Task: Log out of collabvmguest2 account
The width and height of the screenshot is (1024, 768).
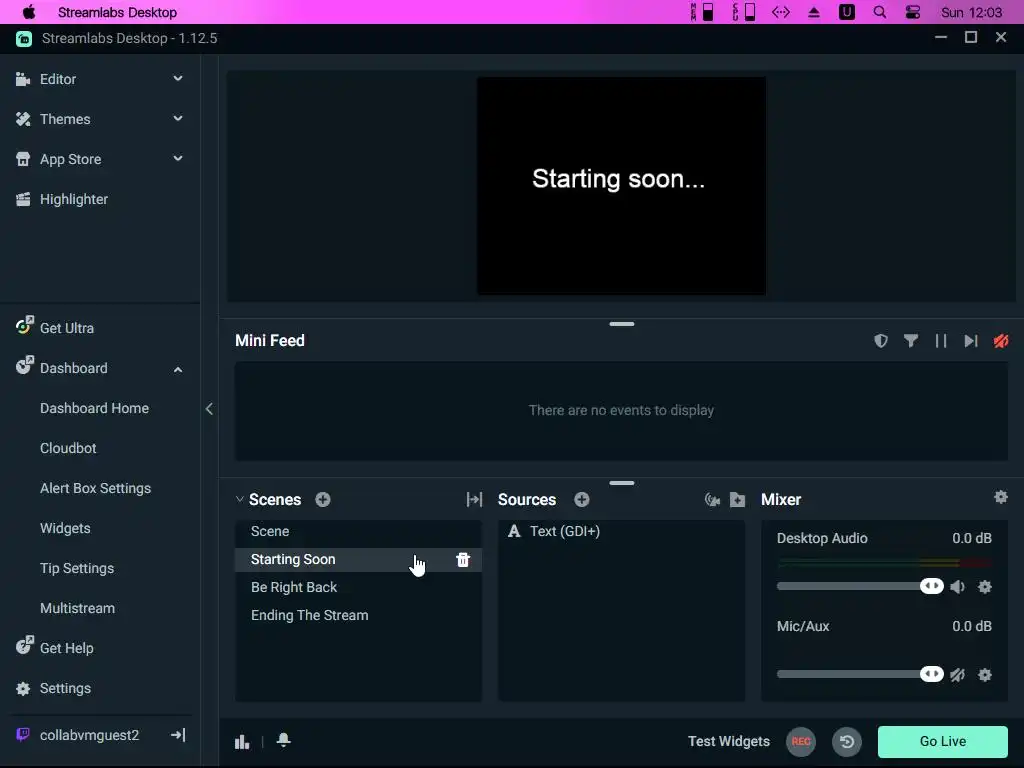Action: tap(178, 735)
